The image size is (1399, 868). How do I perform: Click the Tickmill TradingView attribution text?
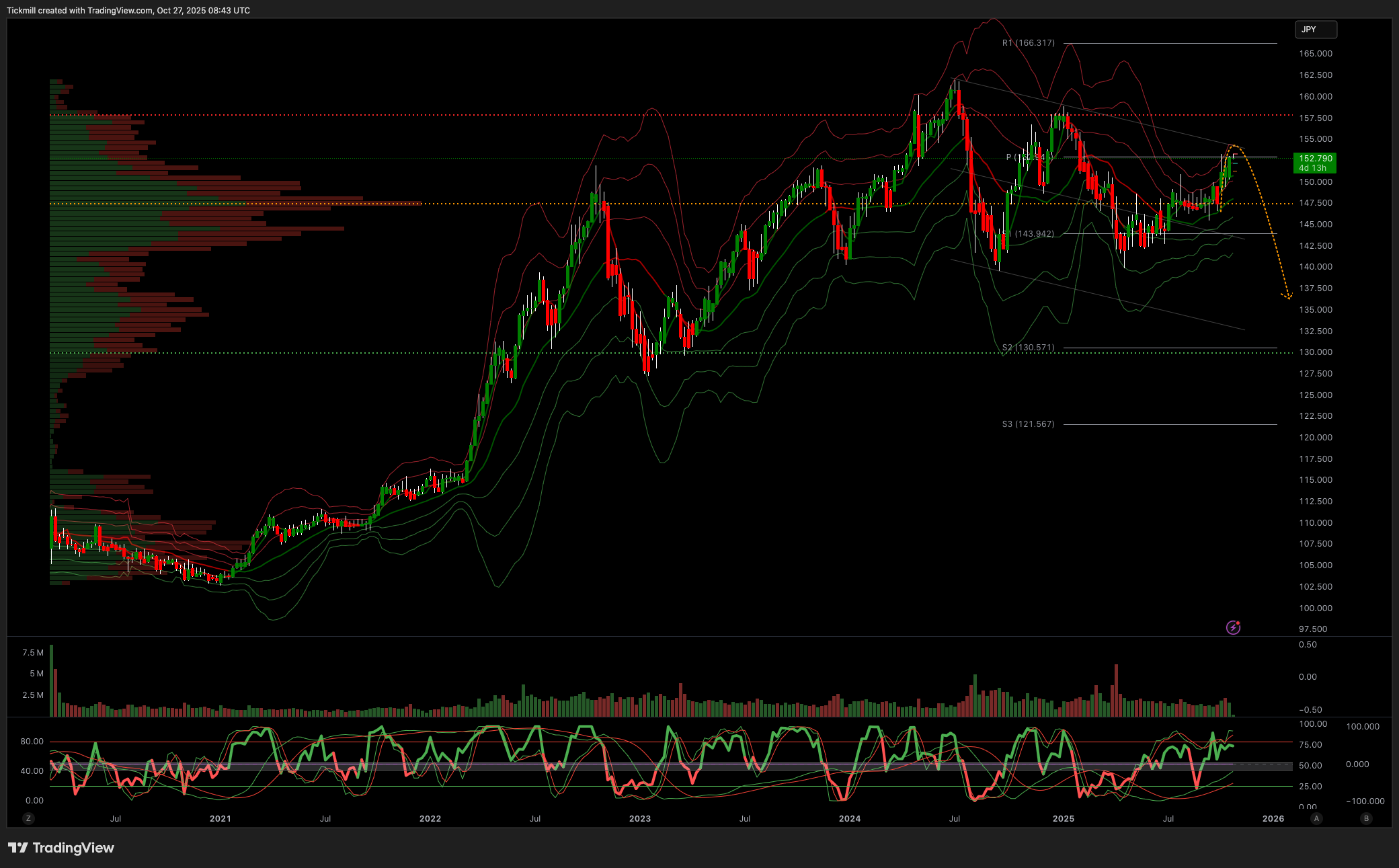128,11
